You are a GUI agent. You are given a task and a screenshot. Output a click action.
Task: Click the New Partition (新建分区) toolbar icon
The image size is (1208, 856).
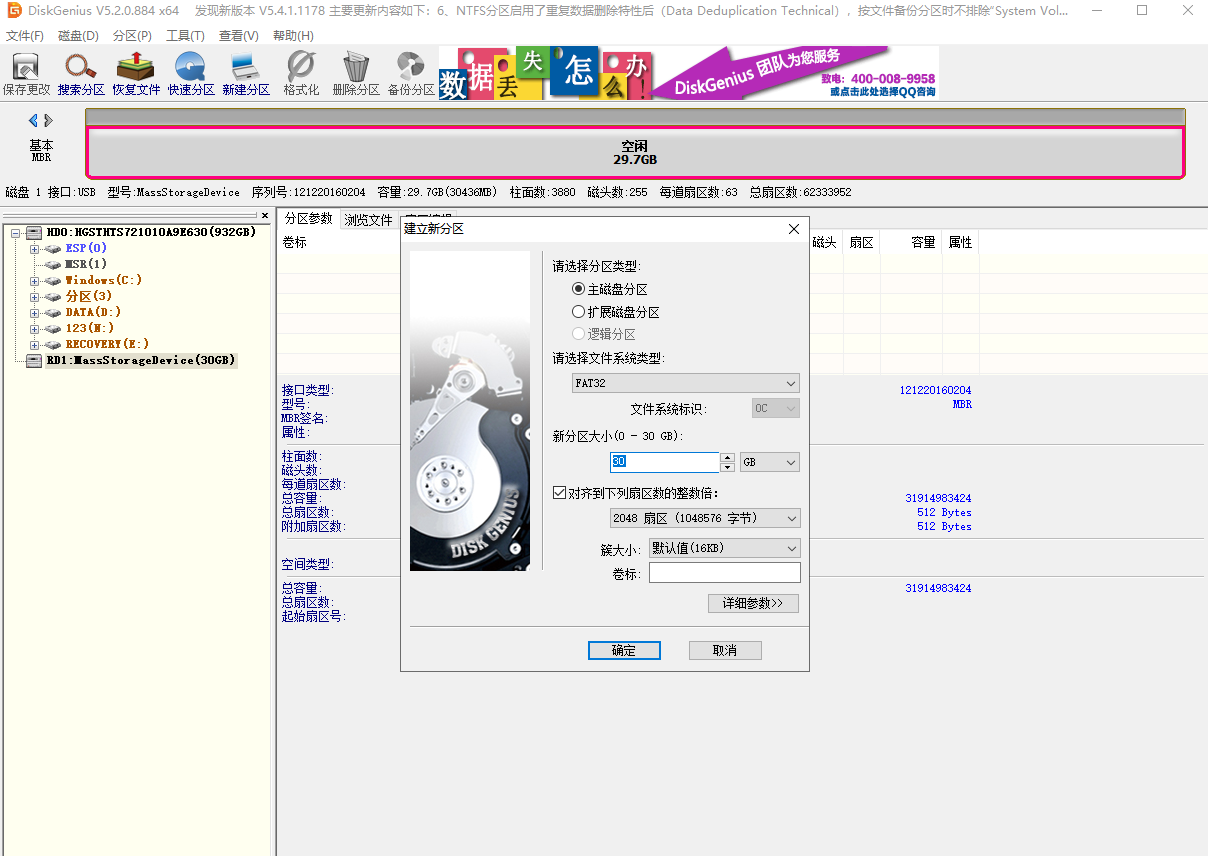pos(246,74)
